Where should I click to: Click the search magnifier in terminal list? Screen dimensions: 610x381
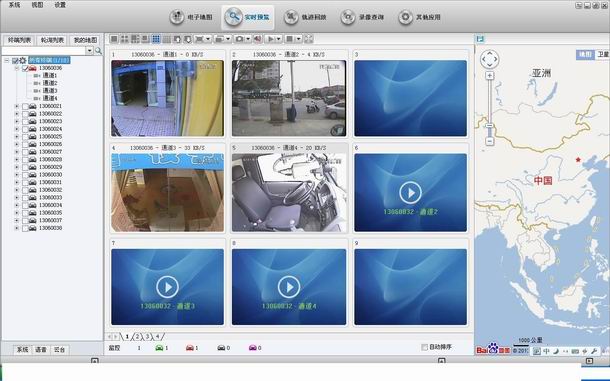click(x=98, y=51)
